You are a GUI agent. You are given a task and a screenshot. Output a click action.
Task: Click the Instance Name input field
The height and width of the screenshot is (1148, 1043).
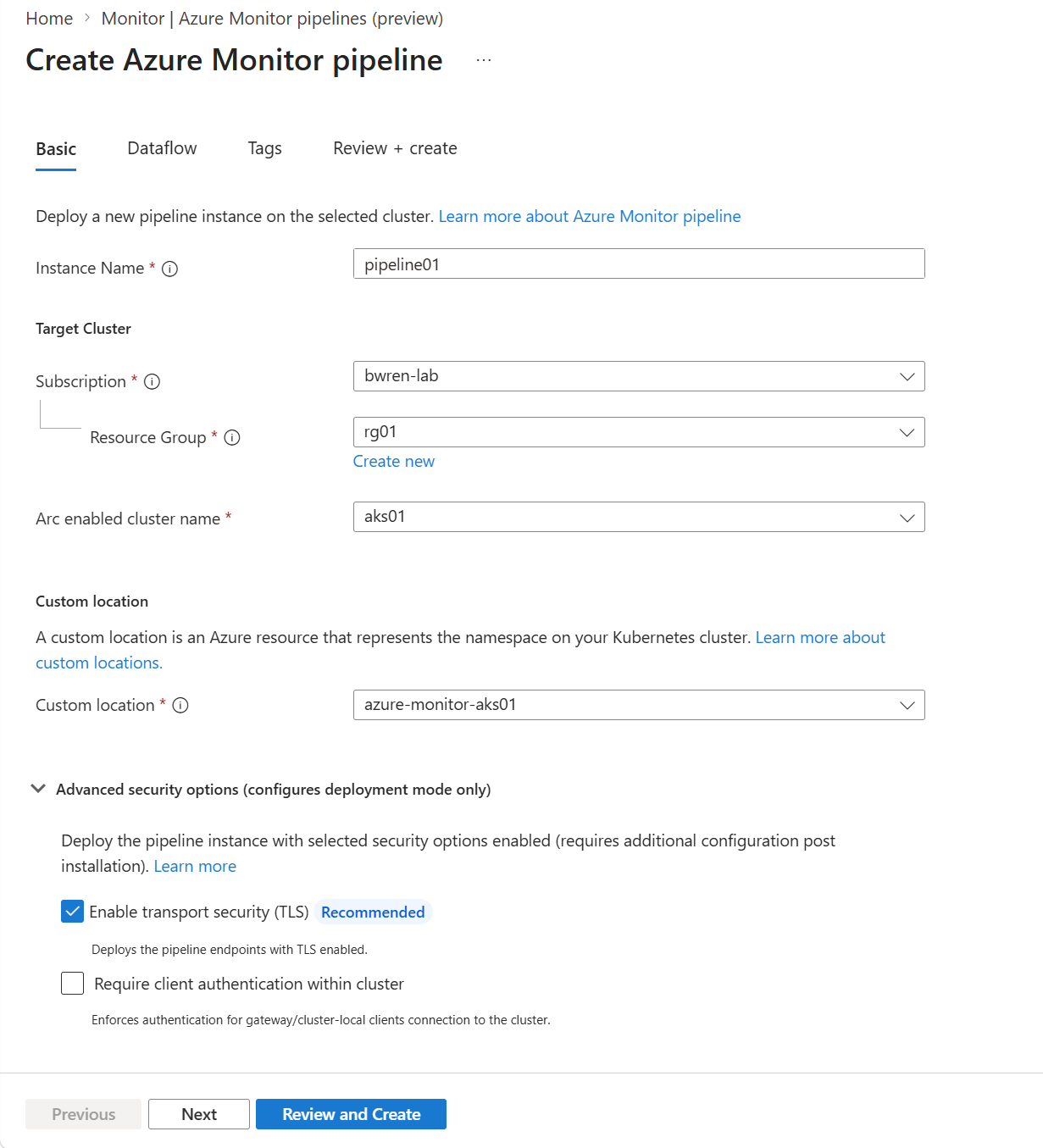639,263
